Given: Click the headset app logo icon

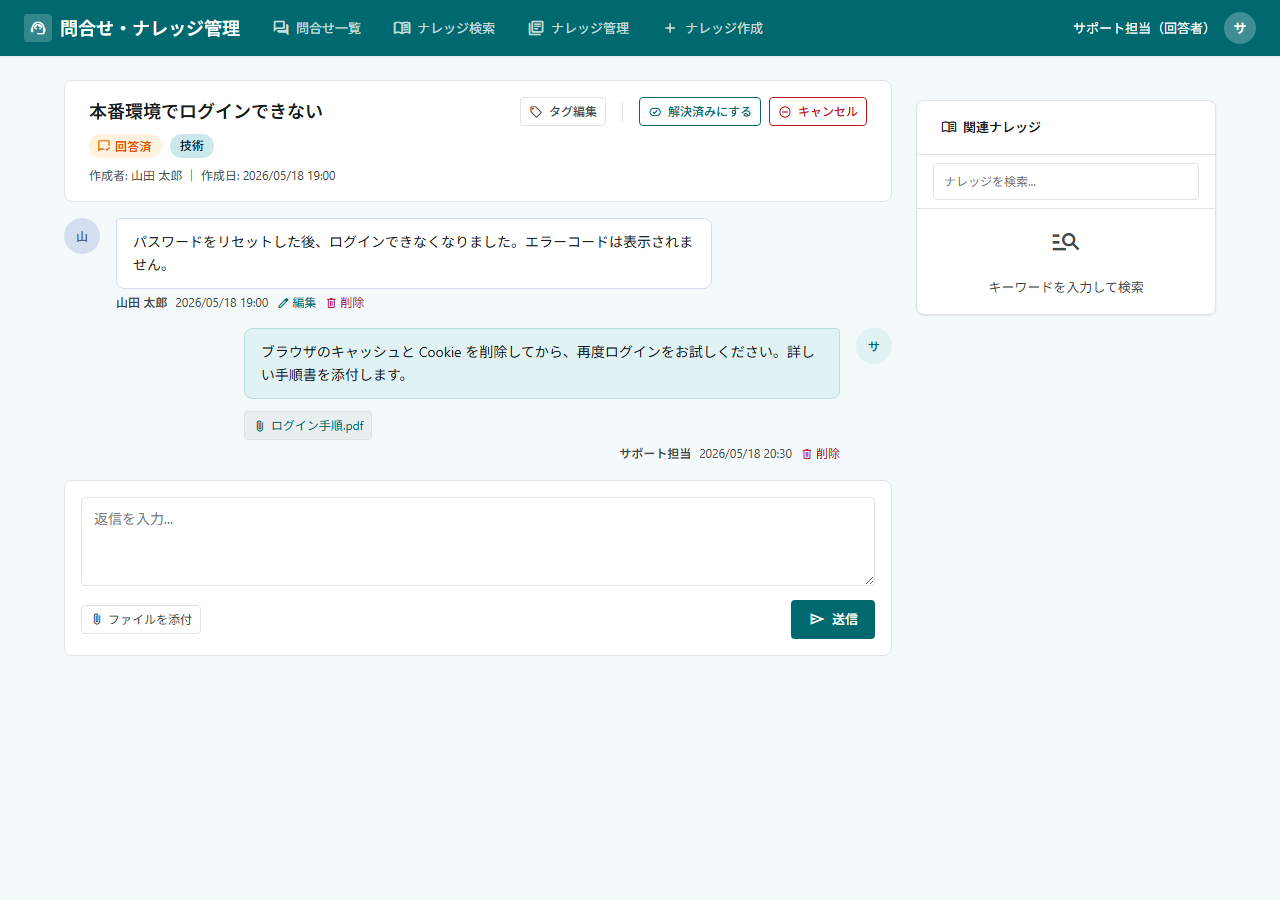Looking at the screenshot, I should [38, 28].
